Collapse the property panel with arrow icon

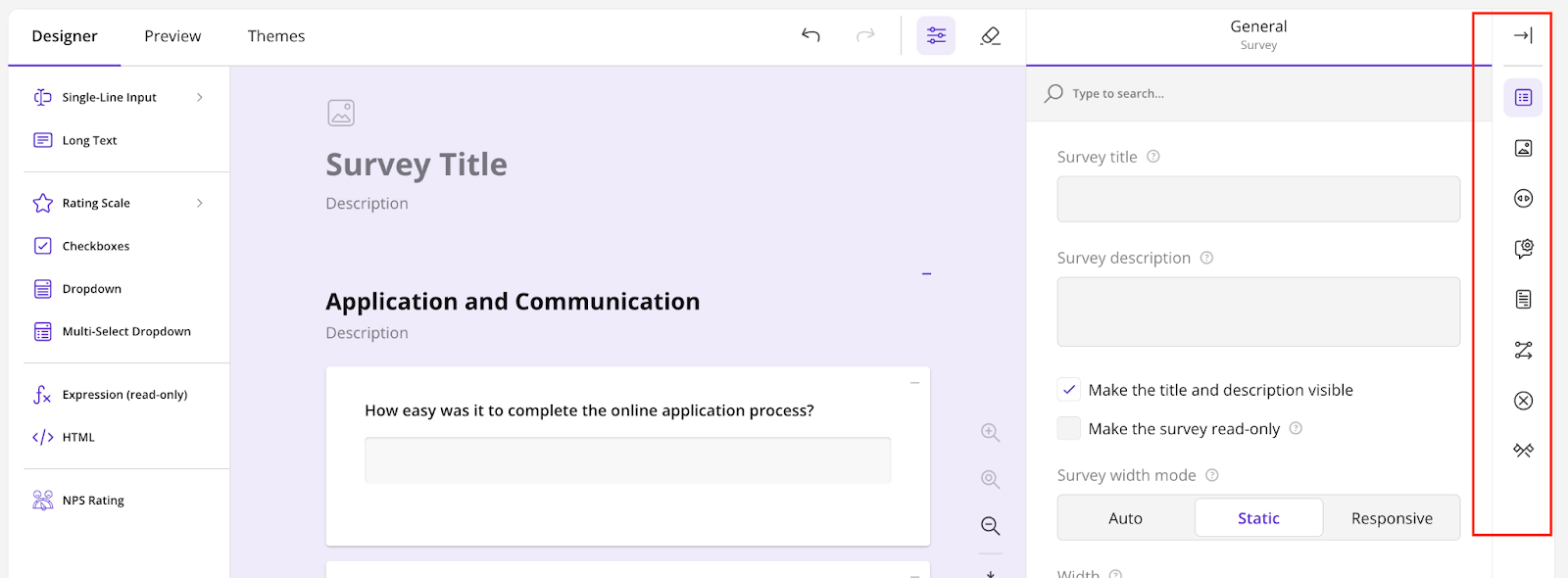pos(1523,35)
